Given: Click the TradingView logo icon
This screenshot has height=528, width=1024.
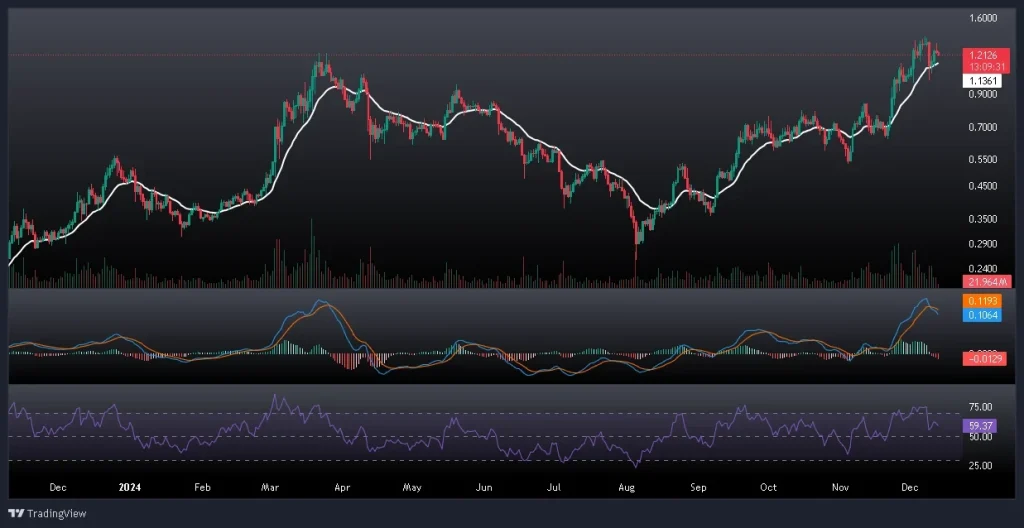Looking at the screenshot, I should [x=15, y=512].
